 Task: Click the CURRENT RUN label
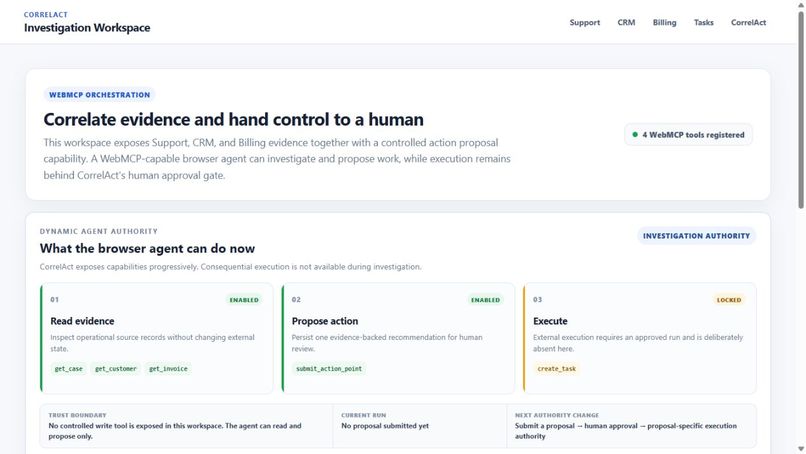click(x=363, y=415)
